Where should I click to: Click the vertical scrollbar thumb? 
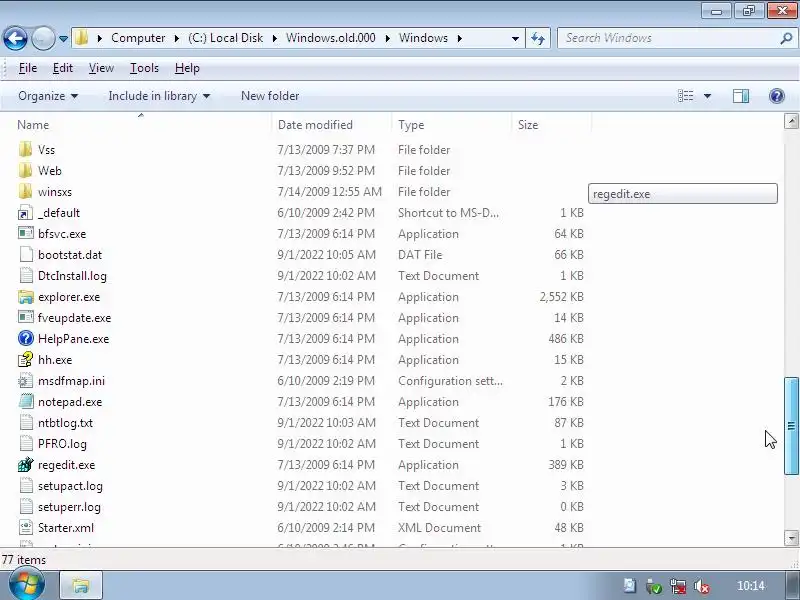[791, 426]
